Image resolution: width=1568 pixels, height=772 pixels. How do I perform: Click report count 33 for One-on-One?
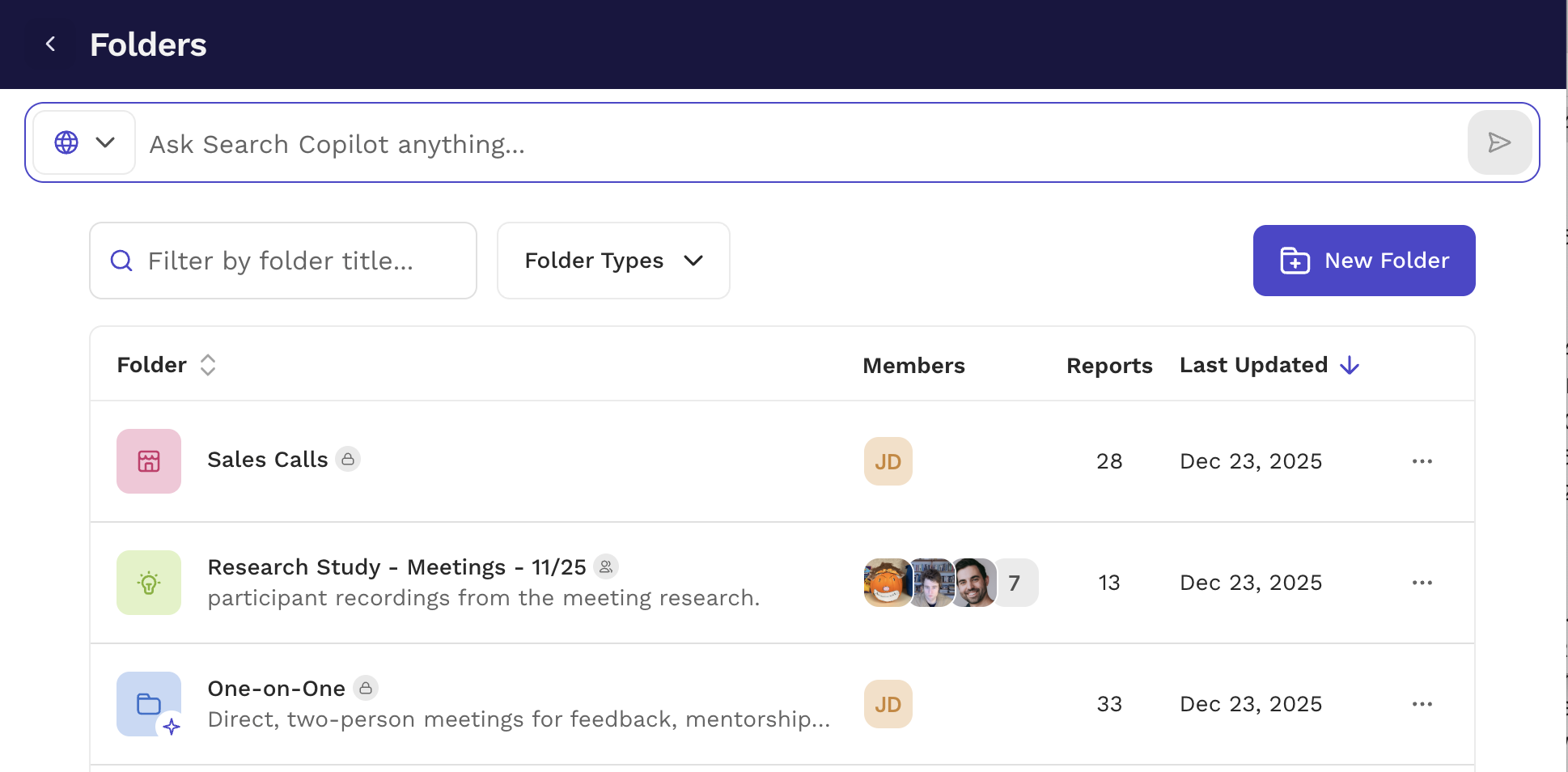pos(1109,704)
